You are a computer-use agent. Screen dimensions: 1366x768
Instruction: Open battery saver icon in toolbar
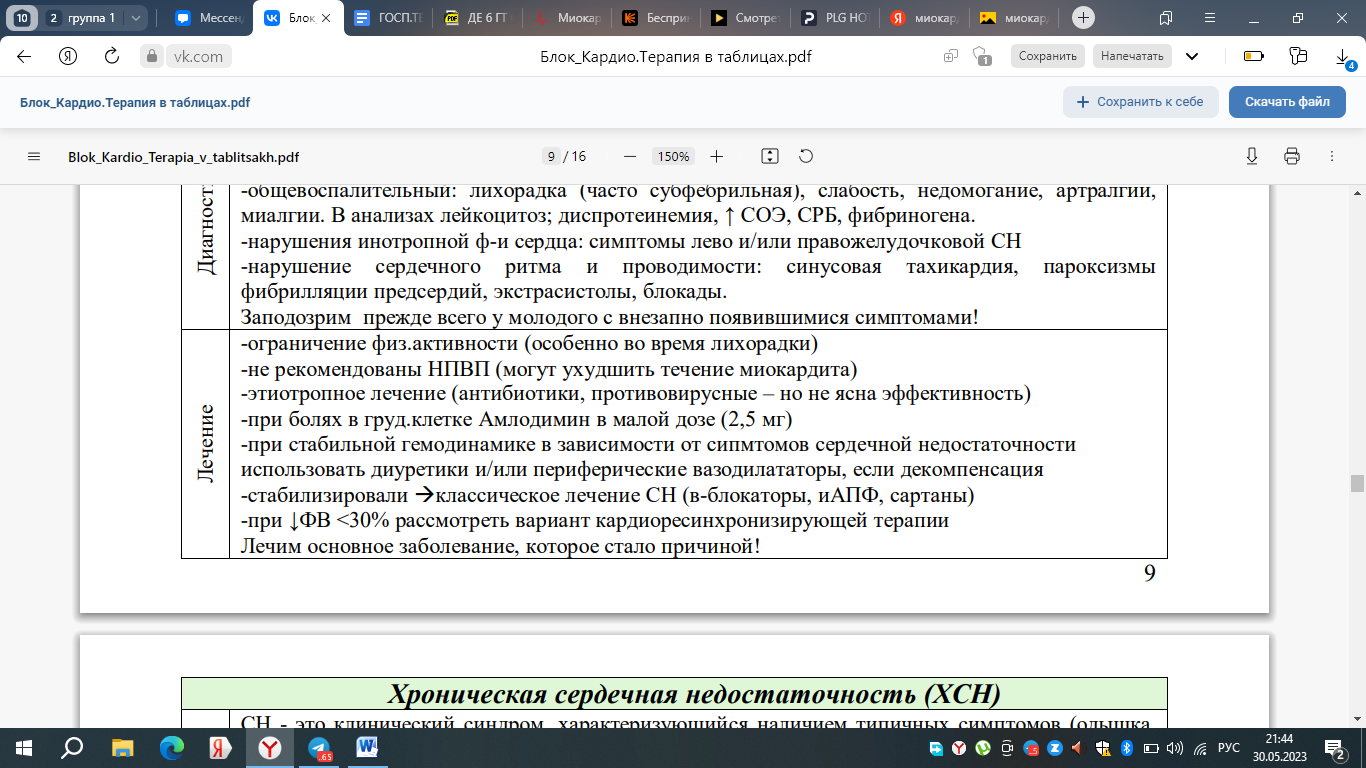tap(1253, 56)
